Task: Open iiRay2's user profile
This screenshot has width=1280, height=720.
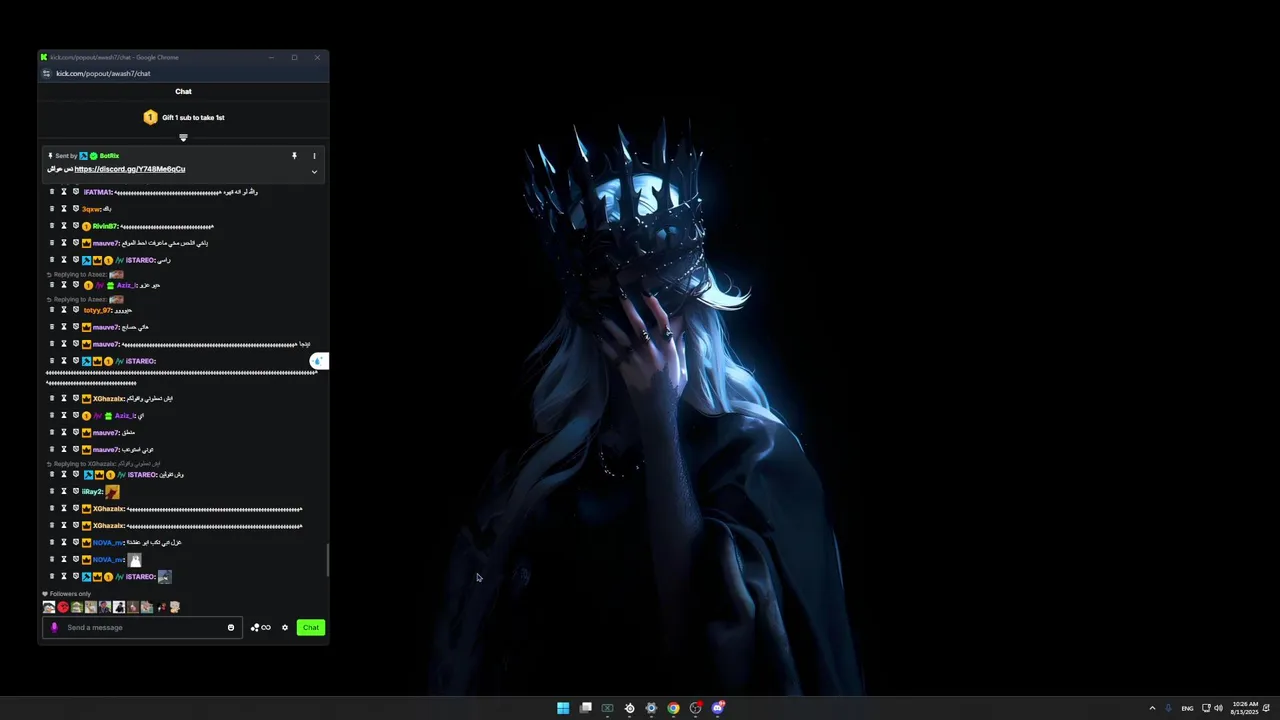Action: (x=92, y=492)
